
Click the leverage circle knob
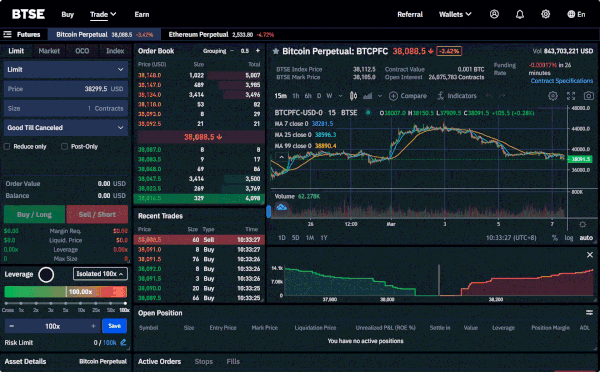click(46, 274)
